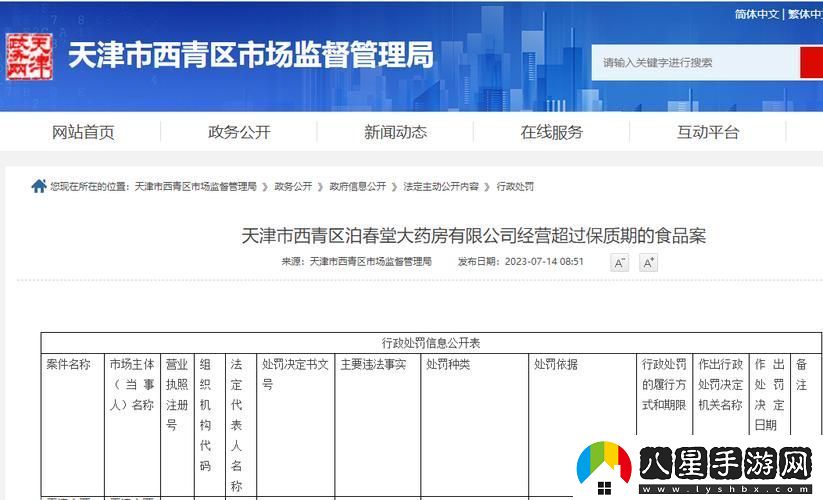This screenshot has width=823, height=500.
Task: Increase font size with the A+ button
Action: pyautogui.click(x=648, y=262)
